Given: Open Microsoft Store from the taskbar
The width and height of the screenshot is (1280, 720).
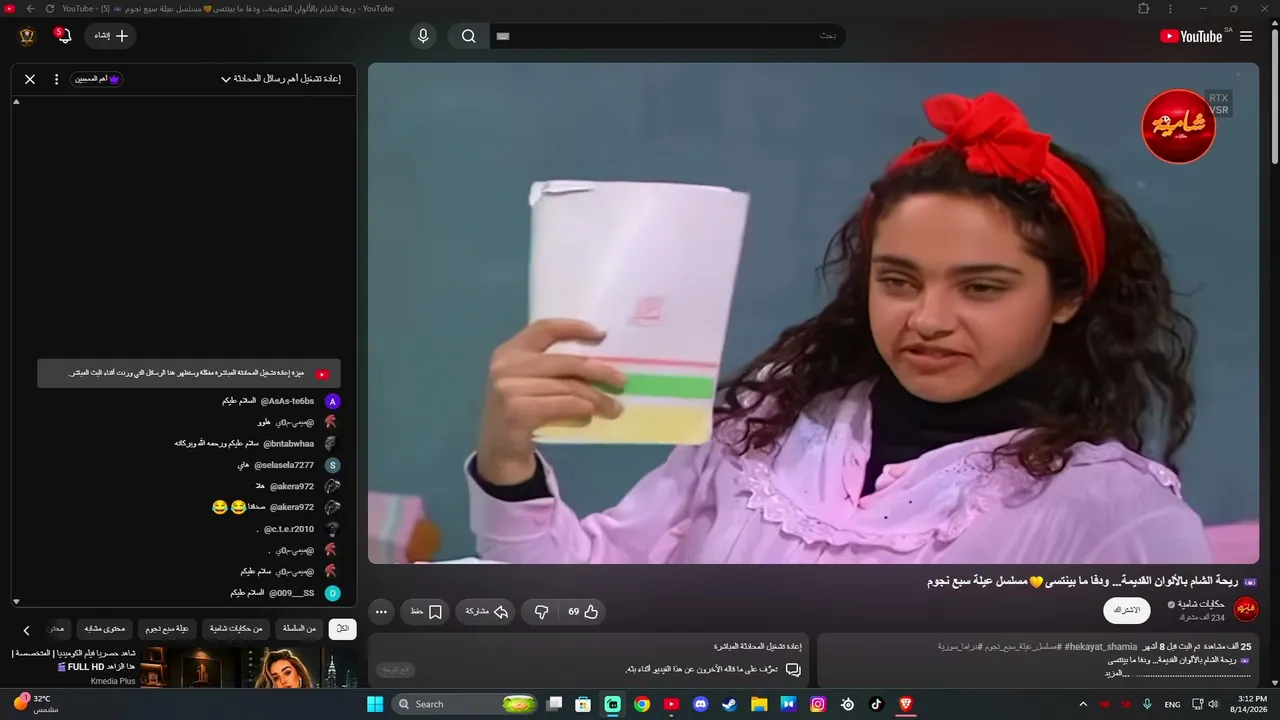Looking at the screenshot, I should point(583,704).
